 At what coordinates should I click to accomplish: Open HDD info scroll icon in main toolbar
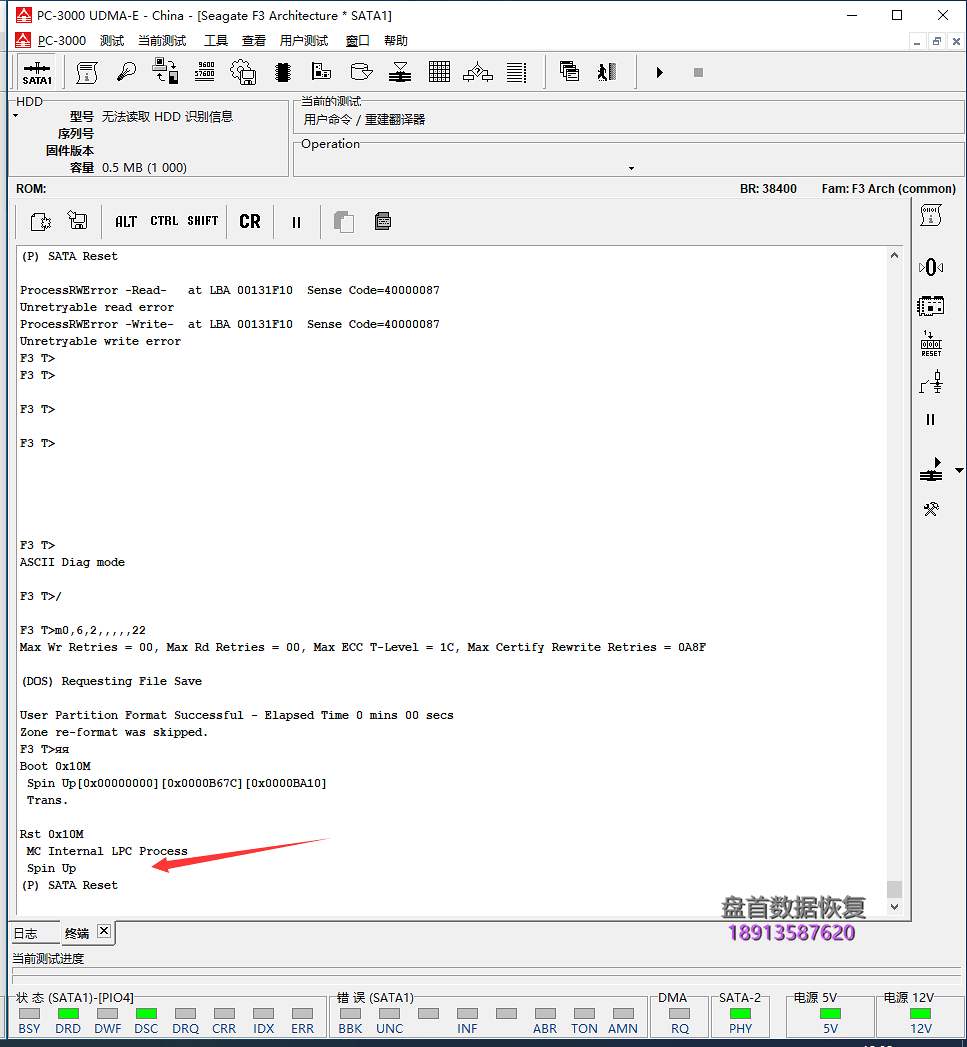click(87, 72)
